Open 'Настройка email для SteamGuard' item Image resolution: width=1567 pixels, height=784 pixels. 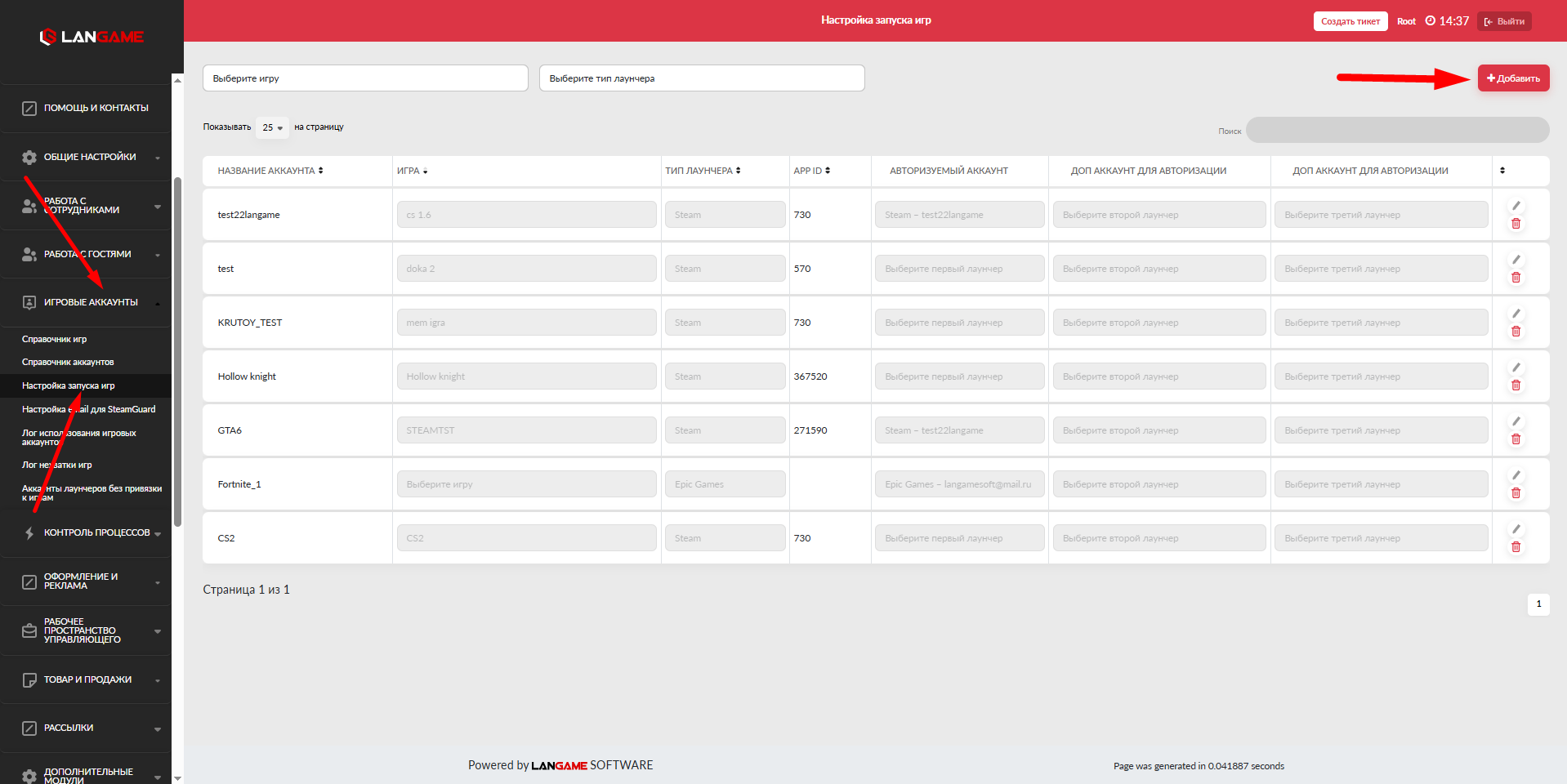(x=88, y=409)
